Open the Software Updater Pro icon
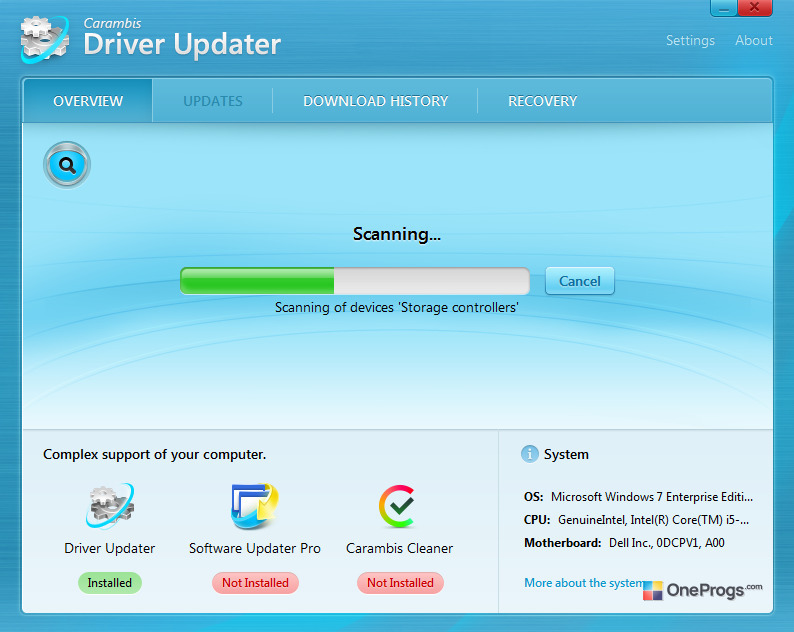 (255, 506)
